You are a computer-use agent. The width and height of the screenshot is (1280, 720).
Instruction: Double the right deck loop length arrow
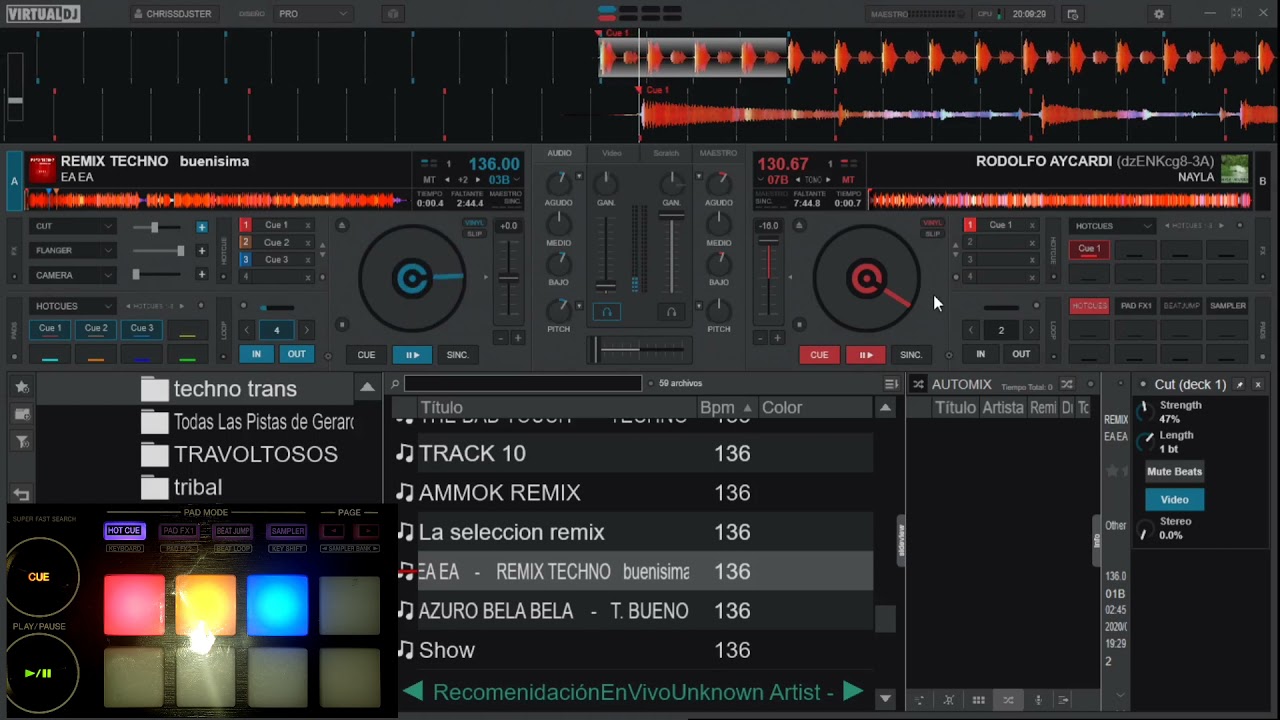(1031, 330)
